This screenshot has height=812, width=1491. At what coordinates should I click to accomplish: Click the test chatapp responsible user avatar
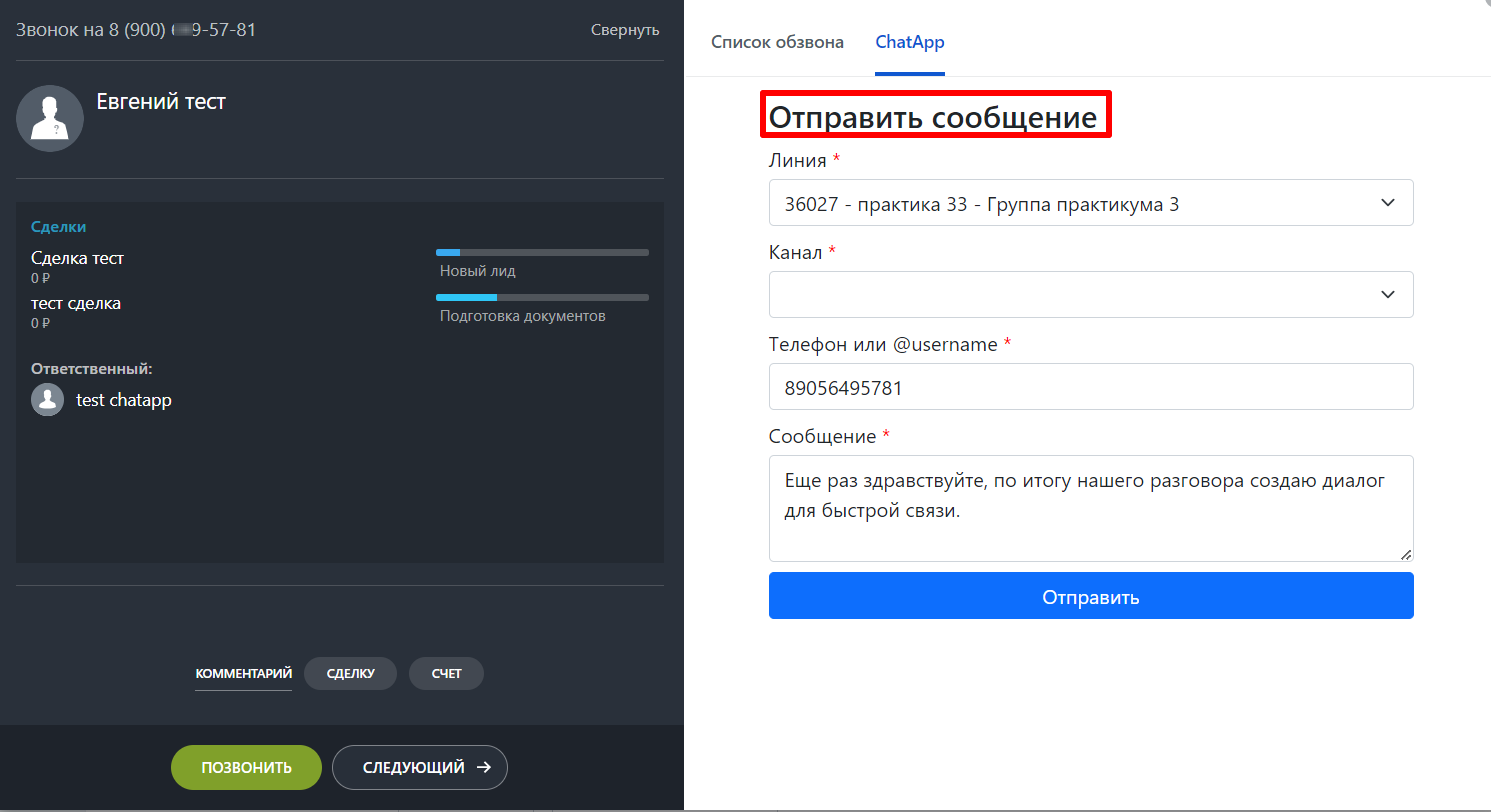(x=47, y=400)
